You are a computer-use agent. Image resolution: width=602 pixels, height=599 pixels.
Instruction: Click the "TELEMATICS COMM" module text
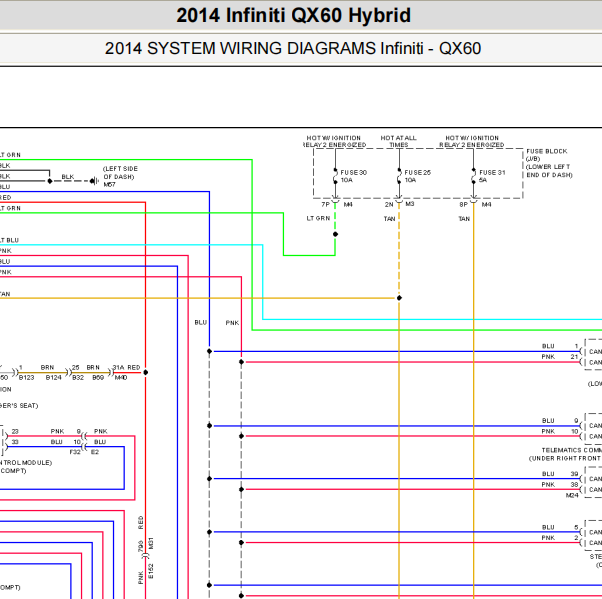point(572,450)
